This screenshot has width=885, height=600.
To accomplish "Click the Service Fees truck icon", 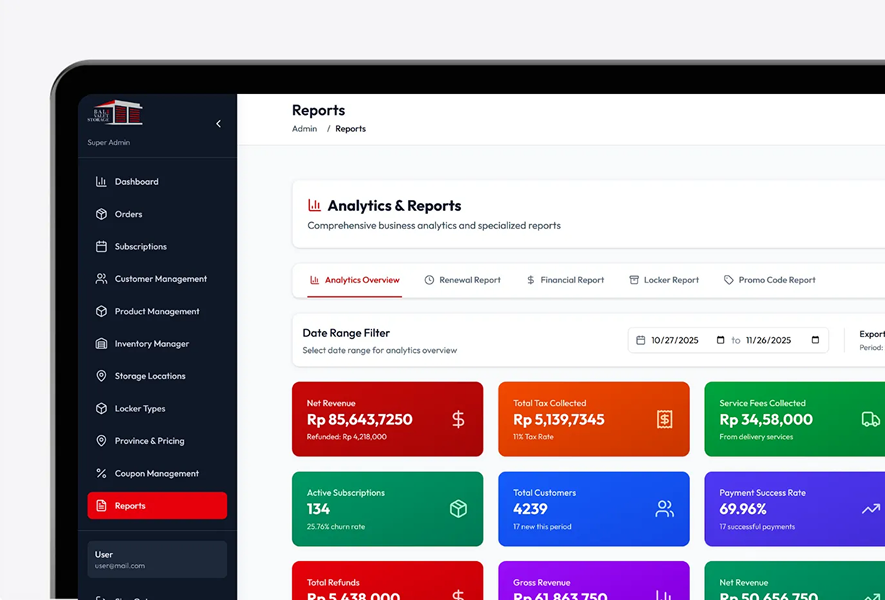I will 871,419.
